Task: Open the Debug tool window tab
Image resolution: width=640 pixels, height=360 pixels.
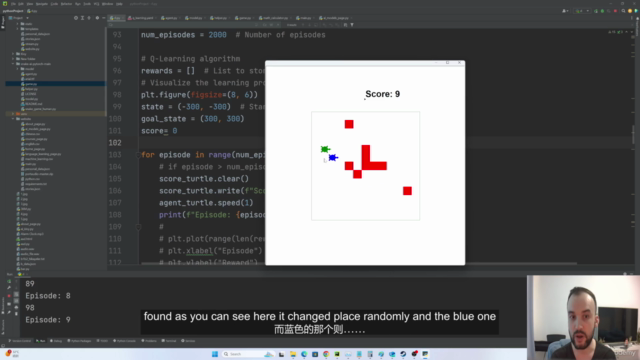Action: 57,341
